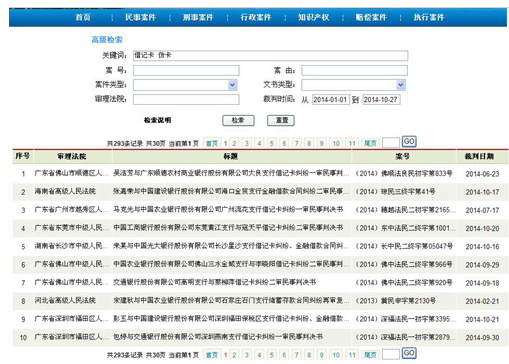Click the start date field 2014-01-01

click(x=330, y=100)
